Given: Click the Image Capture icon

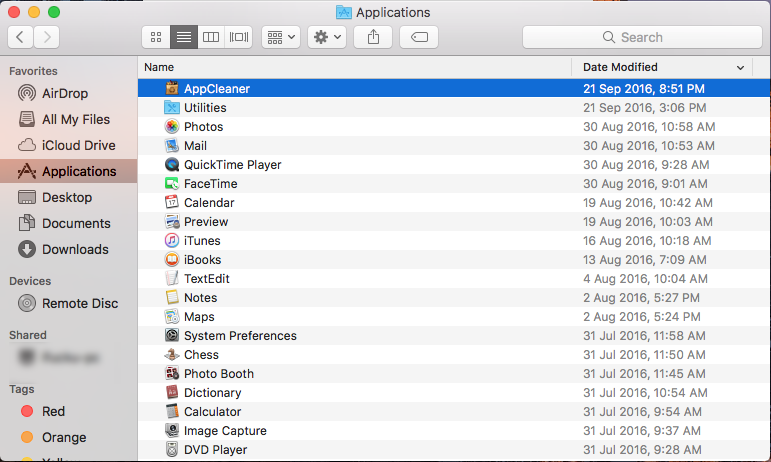Looking at the screenshot, I should [x=172, y=431].
